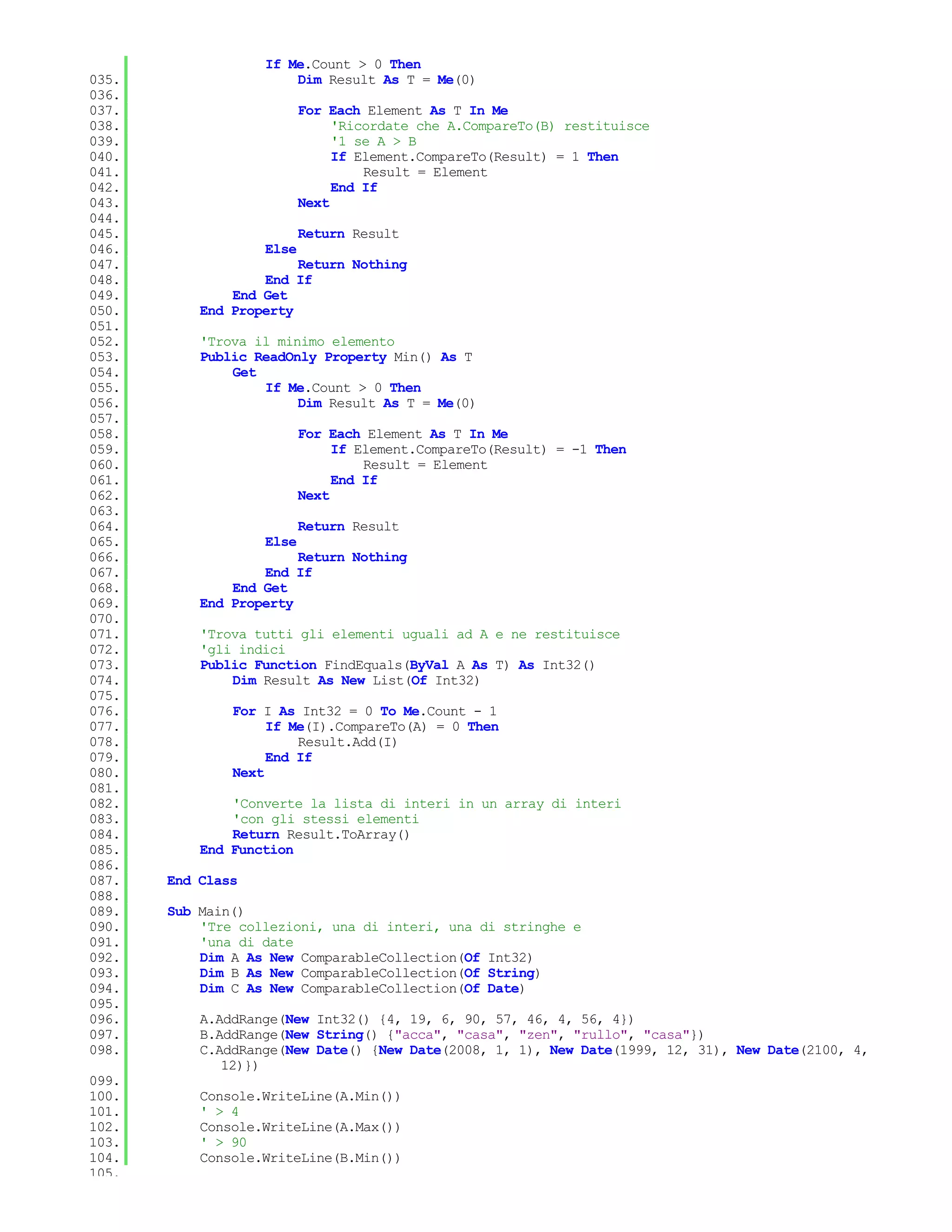Click the comment "'Trova il minimo elemento"
Image resolution: width=952 pixels, height=1232 pixels.
click(x=297, y=342)
